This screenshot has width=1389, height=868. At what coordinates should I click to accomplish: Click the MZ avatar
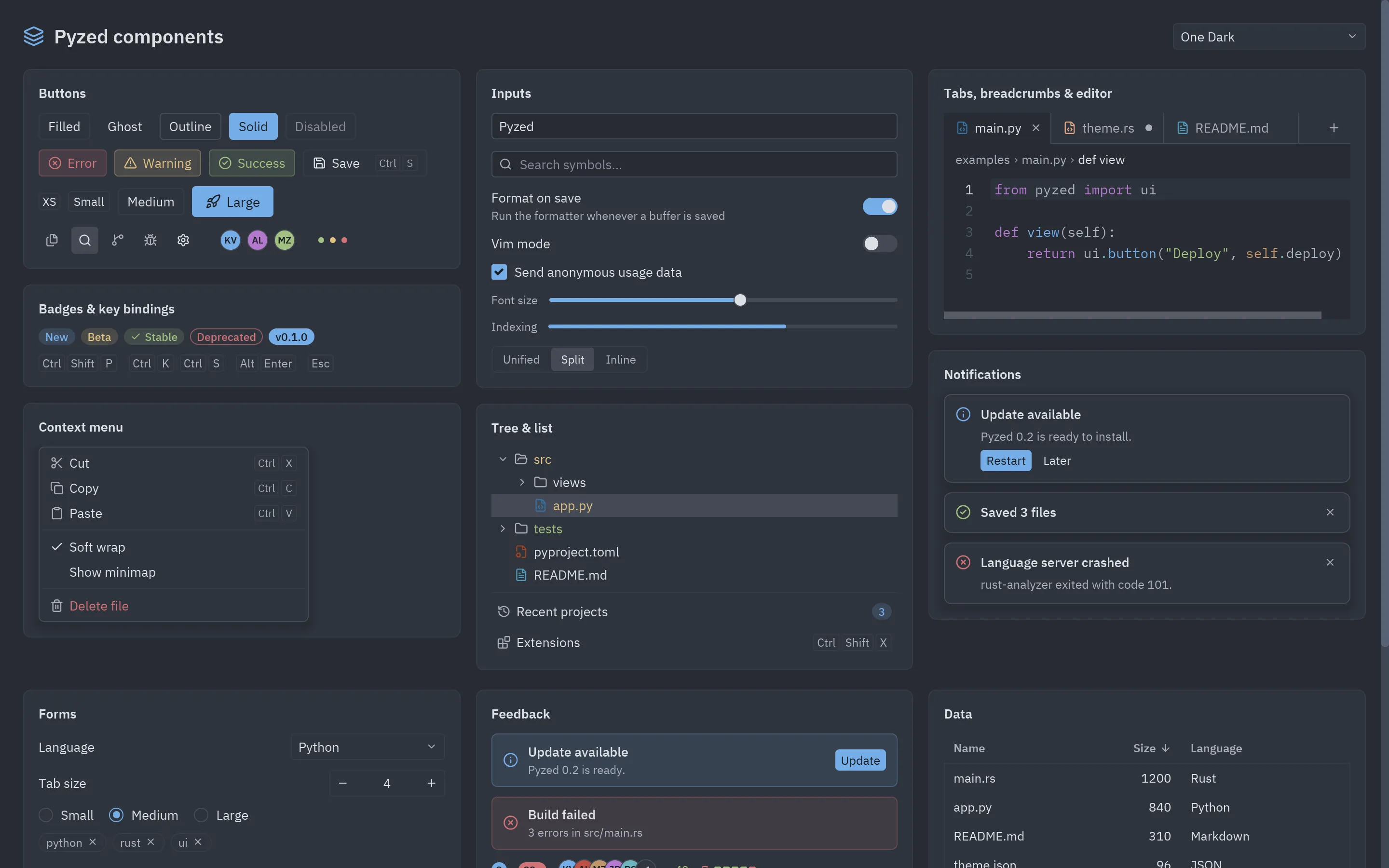tap(285, 240)
